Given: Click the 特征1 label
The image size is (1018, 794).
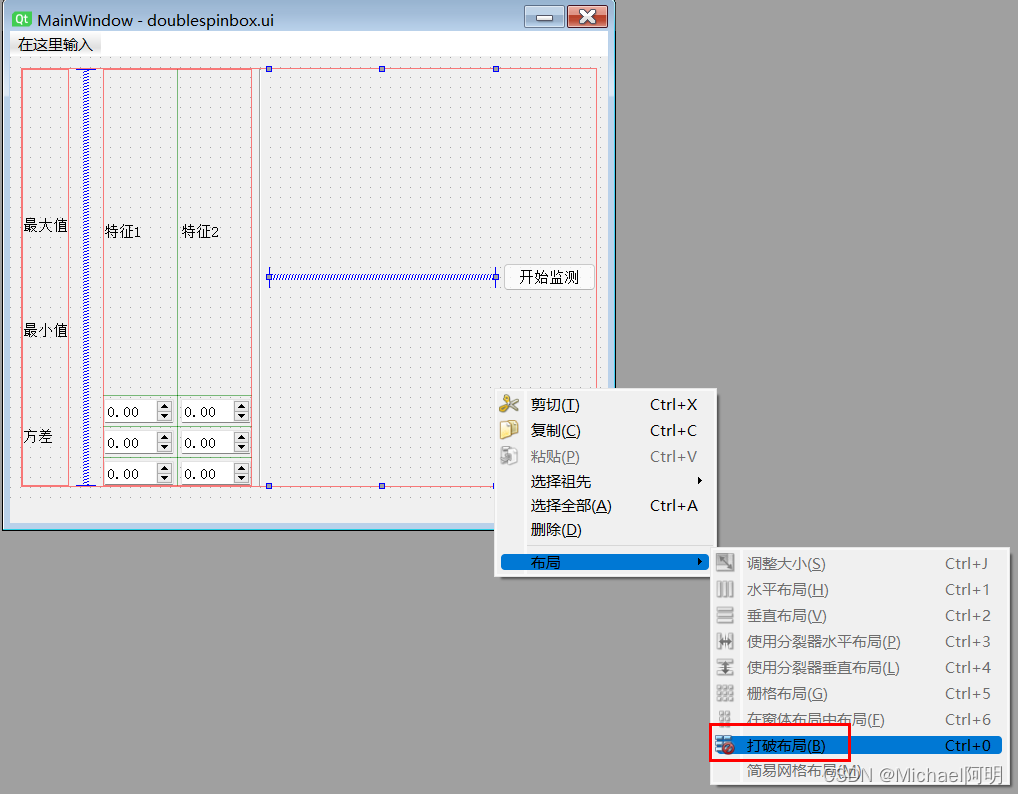Looking at the screenshot, I should (x=123, y=231).
